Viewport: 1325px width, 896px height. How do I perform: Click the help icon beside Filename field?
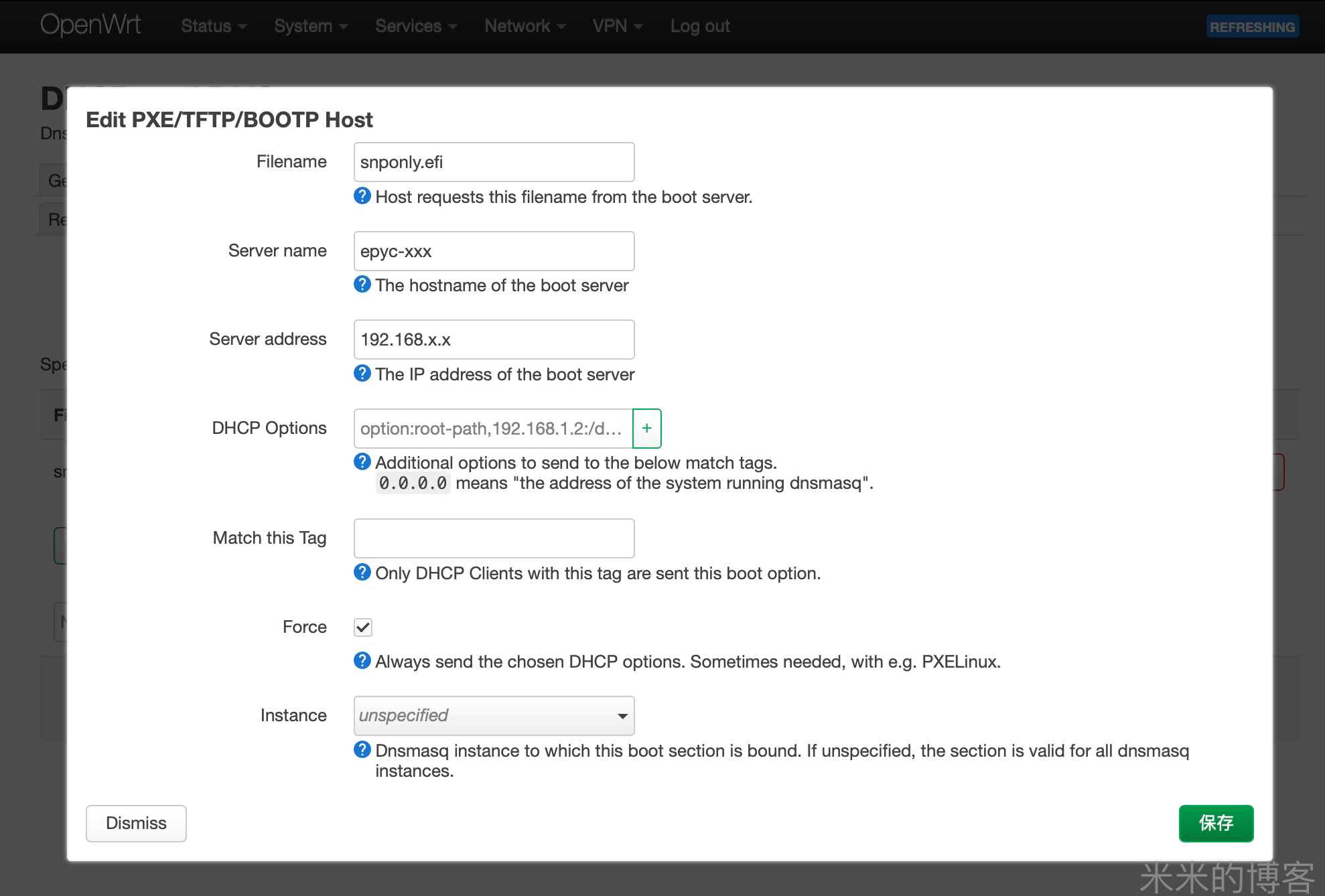coord(362,196)
